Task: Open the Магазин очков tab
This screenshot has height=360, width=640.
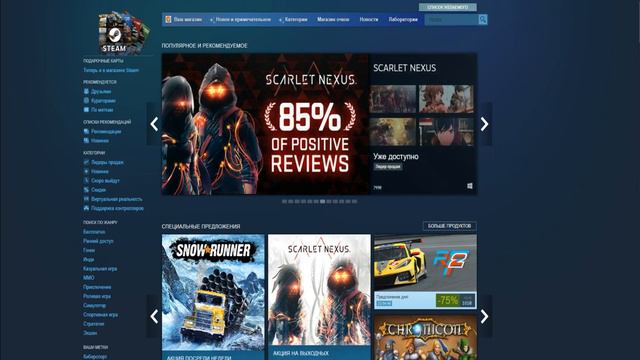Action: pos(333,20)
